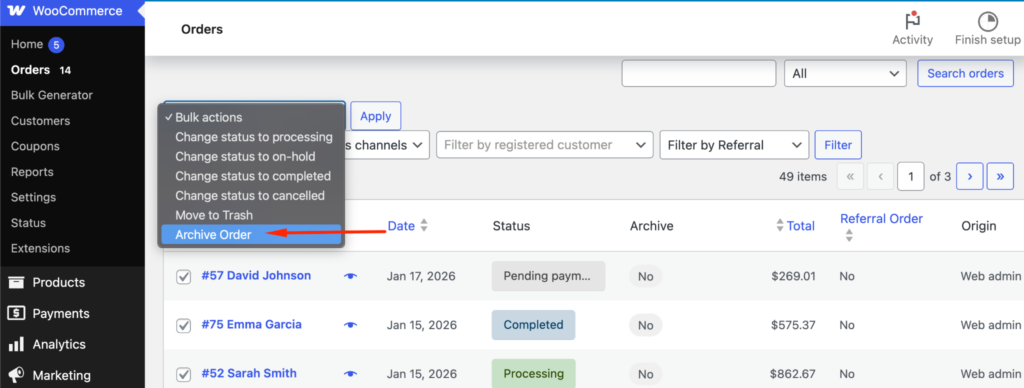The width and height of the screenshot is (1024, 388).
Task: Select Change status to processing
Action: (x=251, y=137)
